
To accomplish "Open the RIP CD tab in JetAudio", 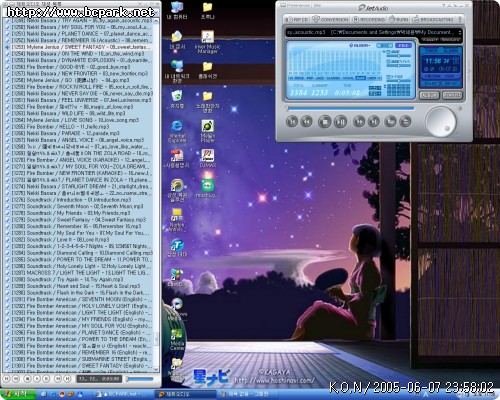I will 297,19.
